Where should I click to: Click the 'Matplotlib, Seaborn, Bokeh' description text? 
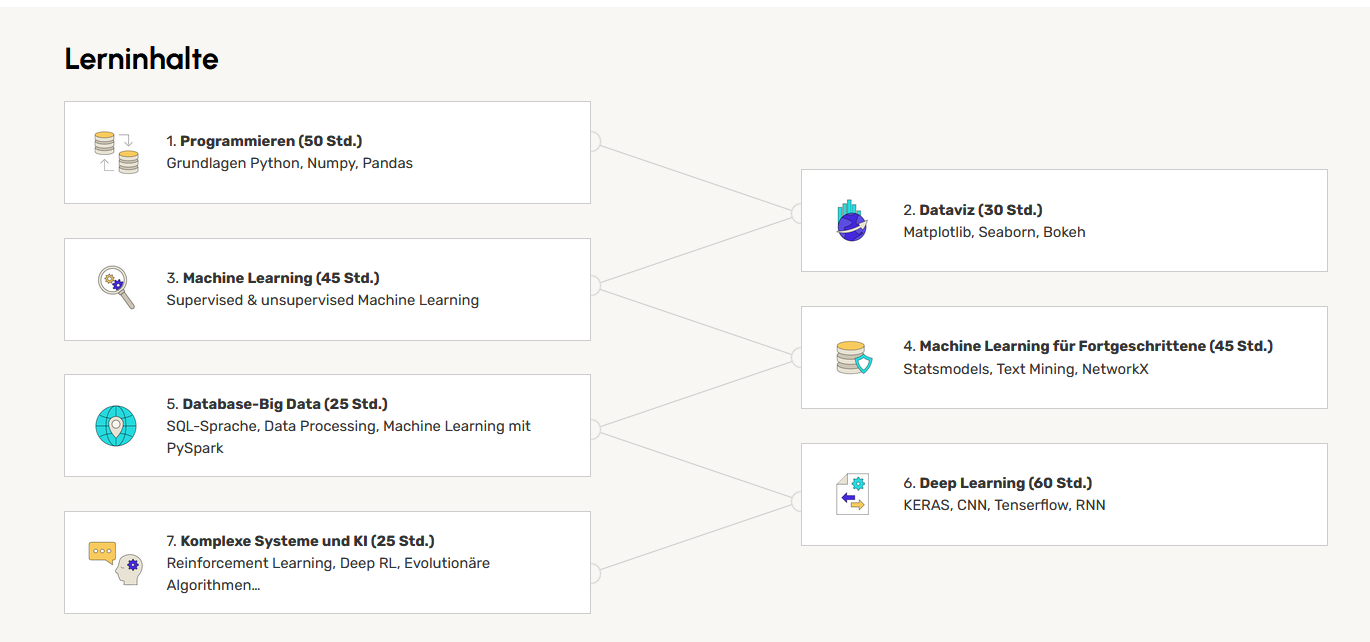click(993, 232)
